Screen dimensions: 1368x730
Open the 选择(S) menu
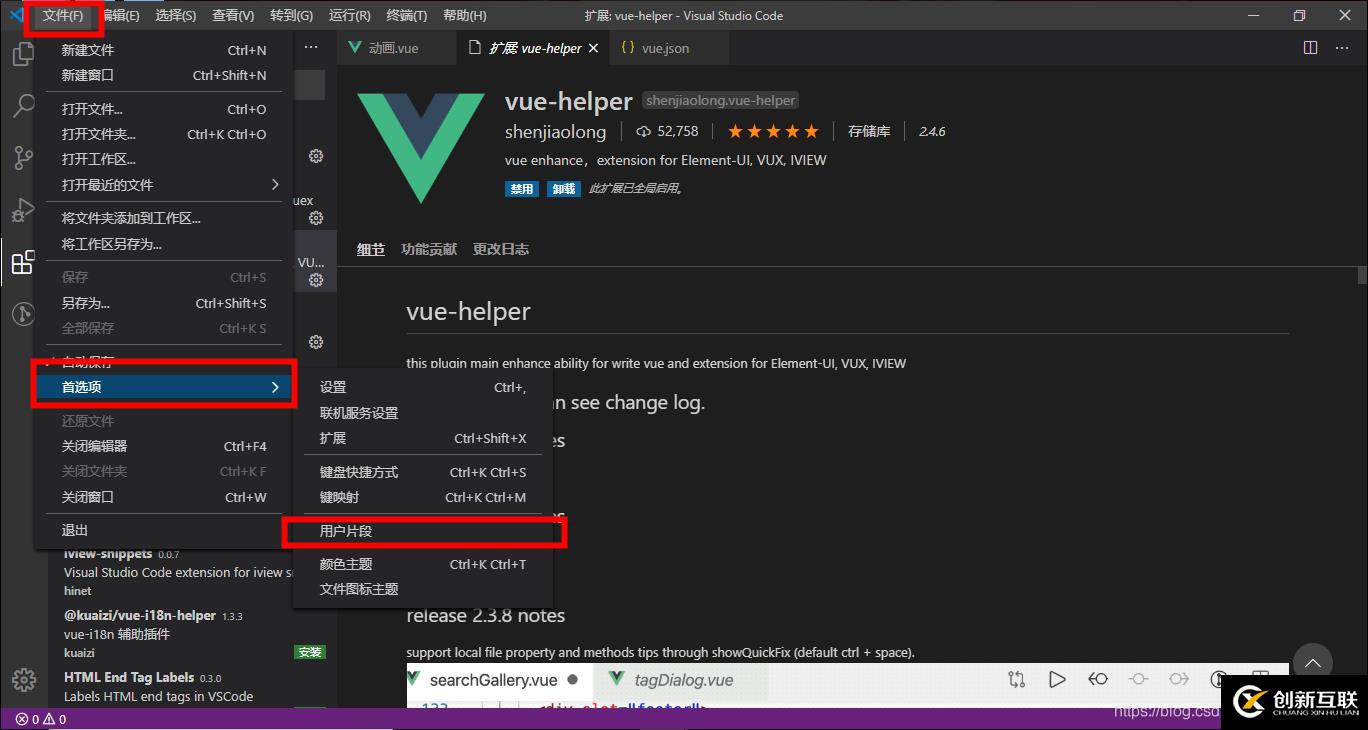click(x=176, y=16)
